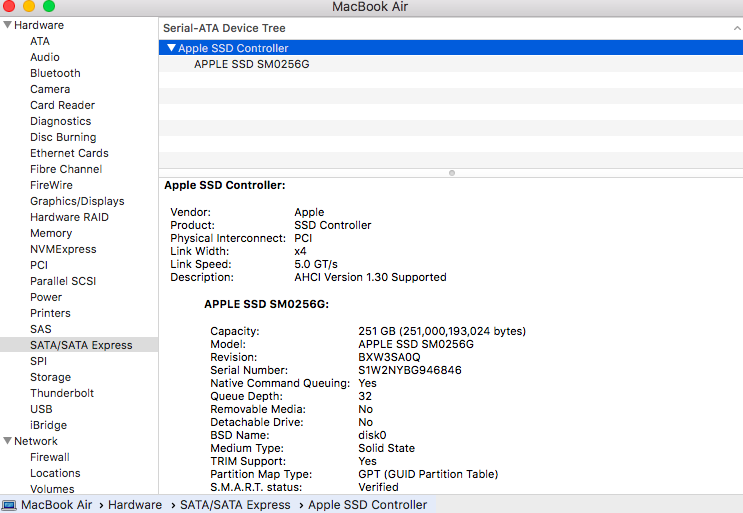Click the S.M.A.R.T. status value Verified
This screenshot has width=743, height=513.
(378, 487)
